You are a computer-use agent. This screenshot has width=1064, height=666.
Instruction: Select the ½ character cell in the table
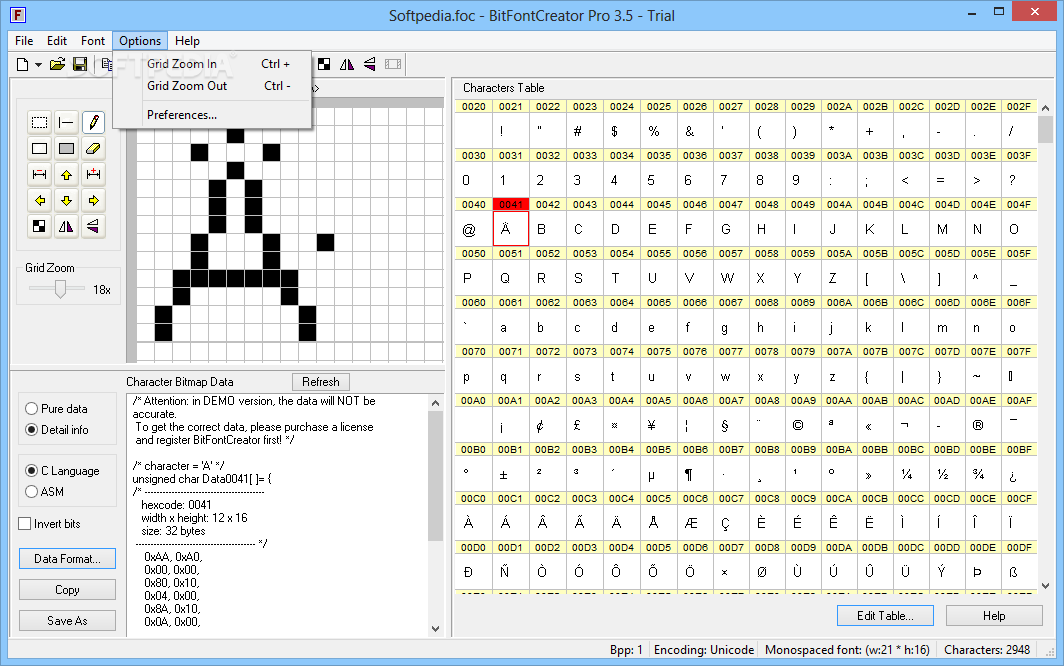click(946, 474)
